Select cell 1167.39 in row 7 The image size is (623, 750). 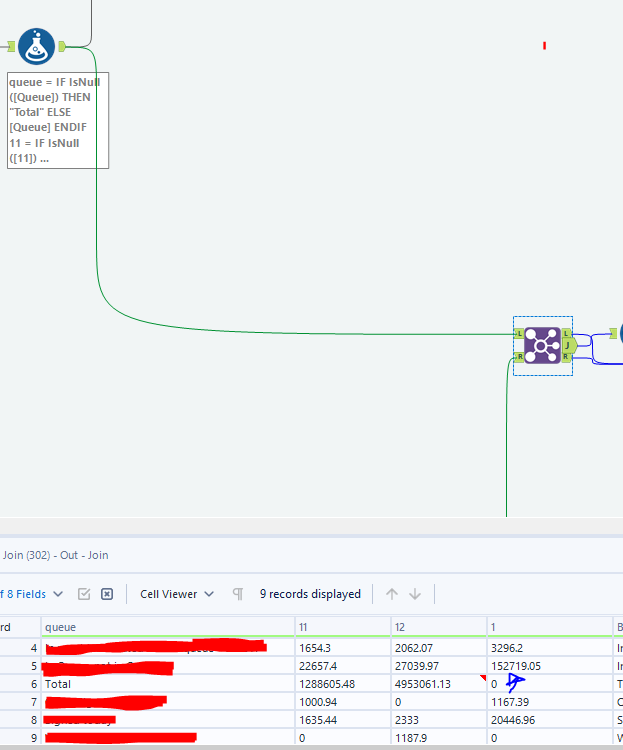coord(550,702)
